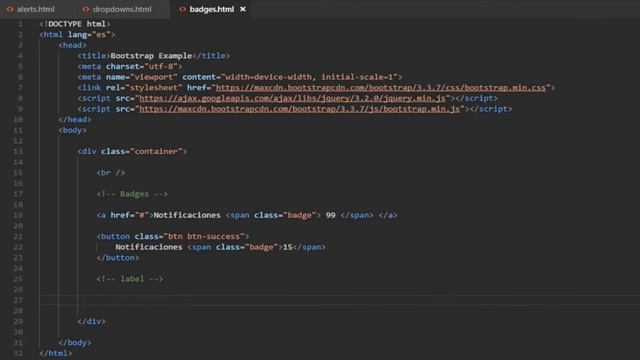Viewport: 640px width, 360px height.
Task: Click the HTML file icon on alerts.html tab
Action: 10,9
